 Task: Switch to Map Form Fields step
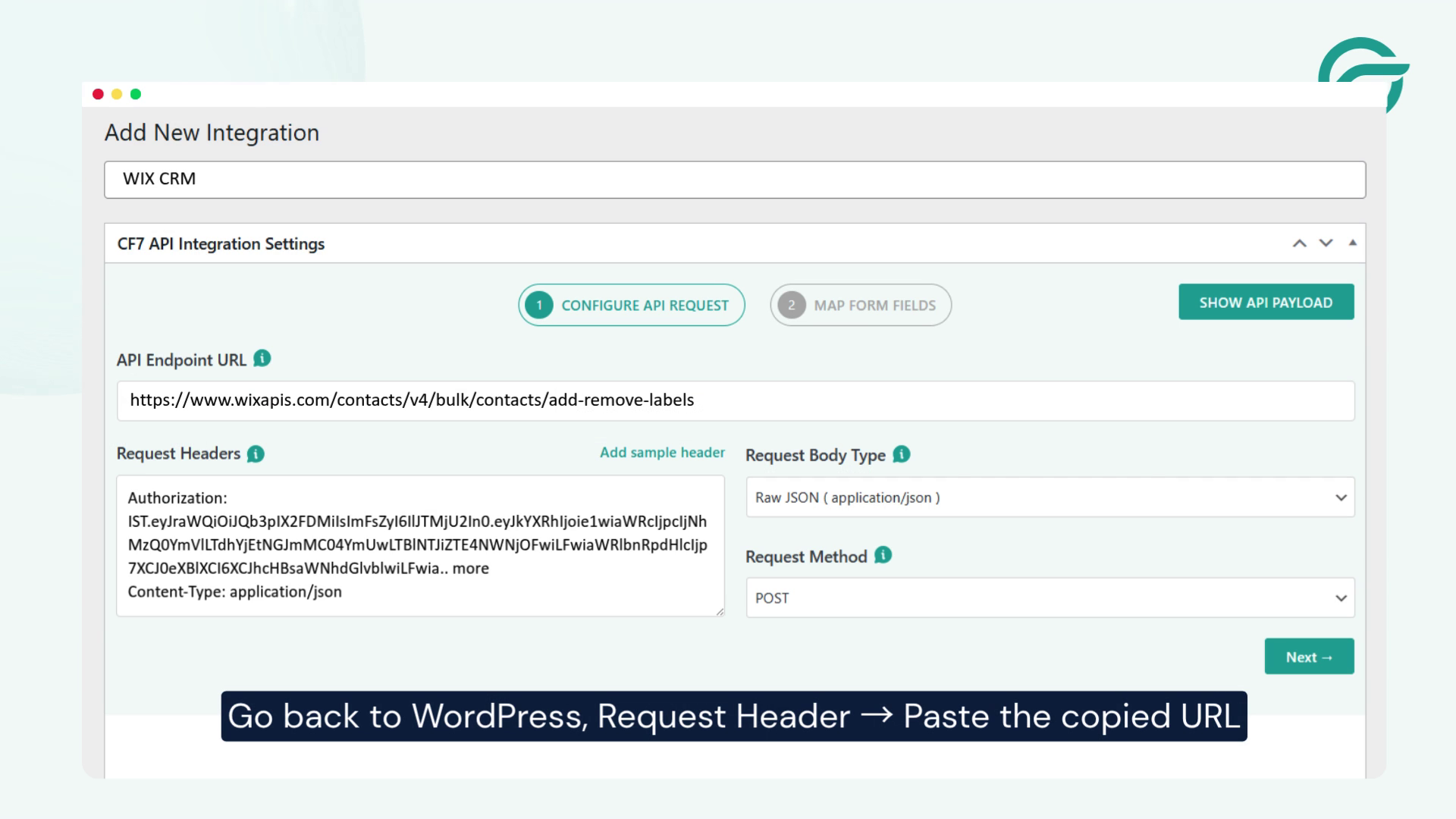click(x=861, y=305)
